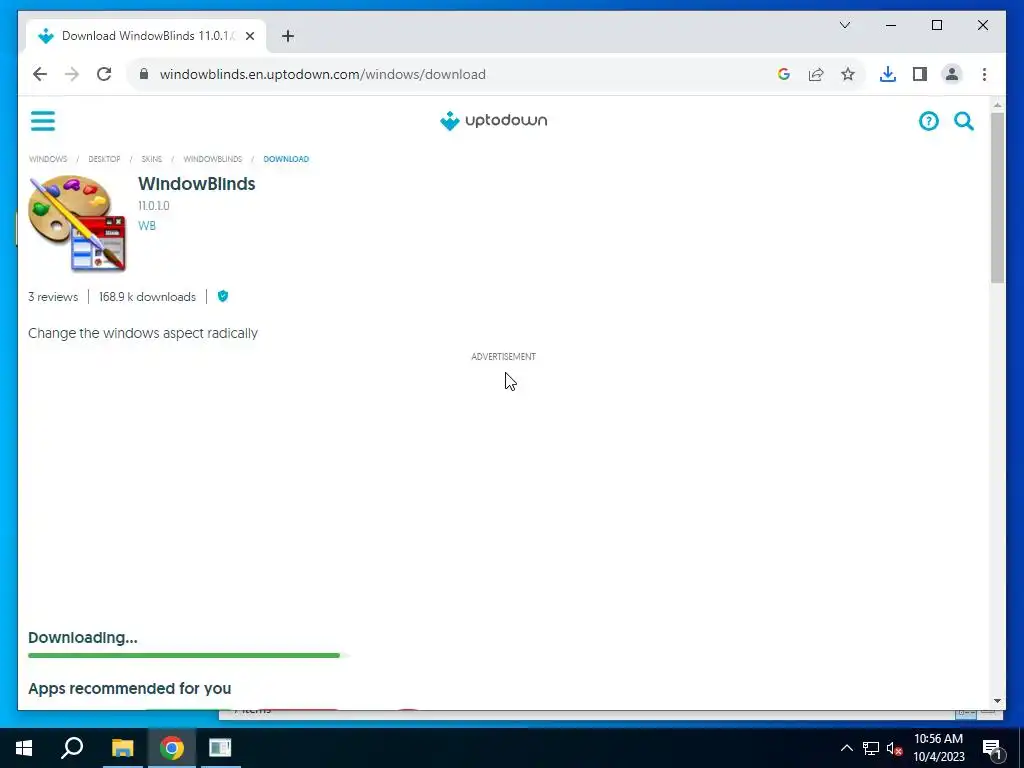Open the WB developer link

pos(147,225)
